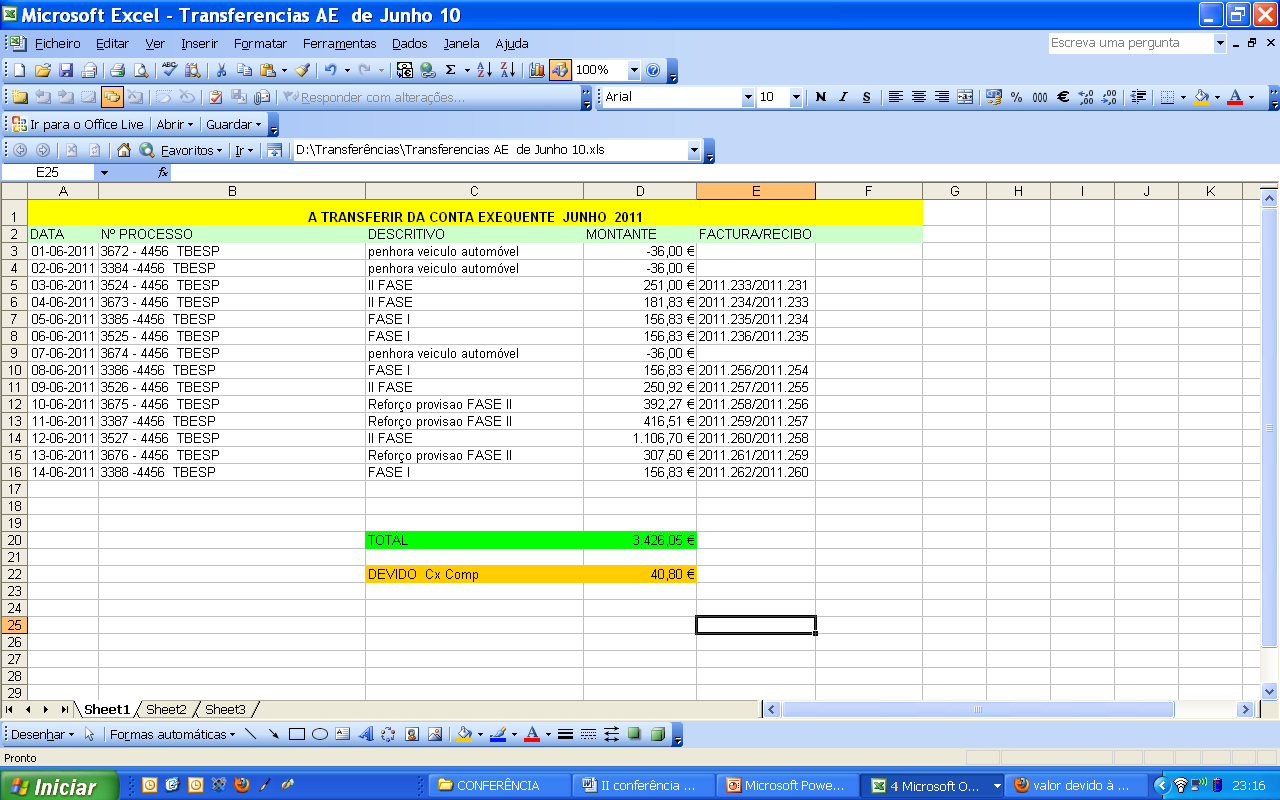1280x800 pixels.
Task: Toggle underline (S) formatting
Action: pos(866,97)
